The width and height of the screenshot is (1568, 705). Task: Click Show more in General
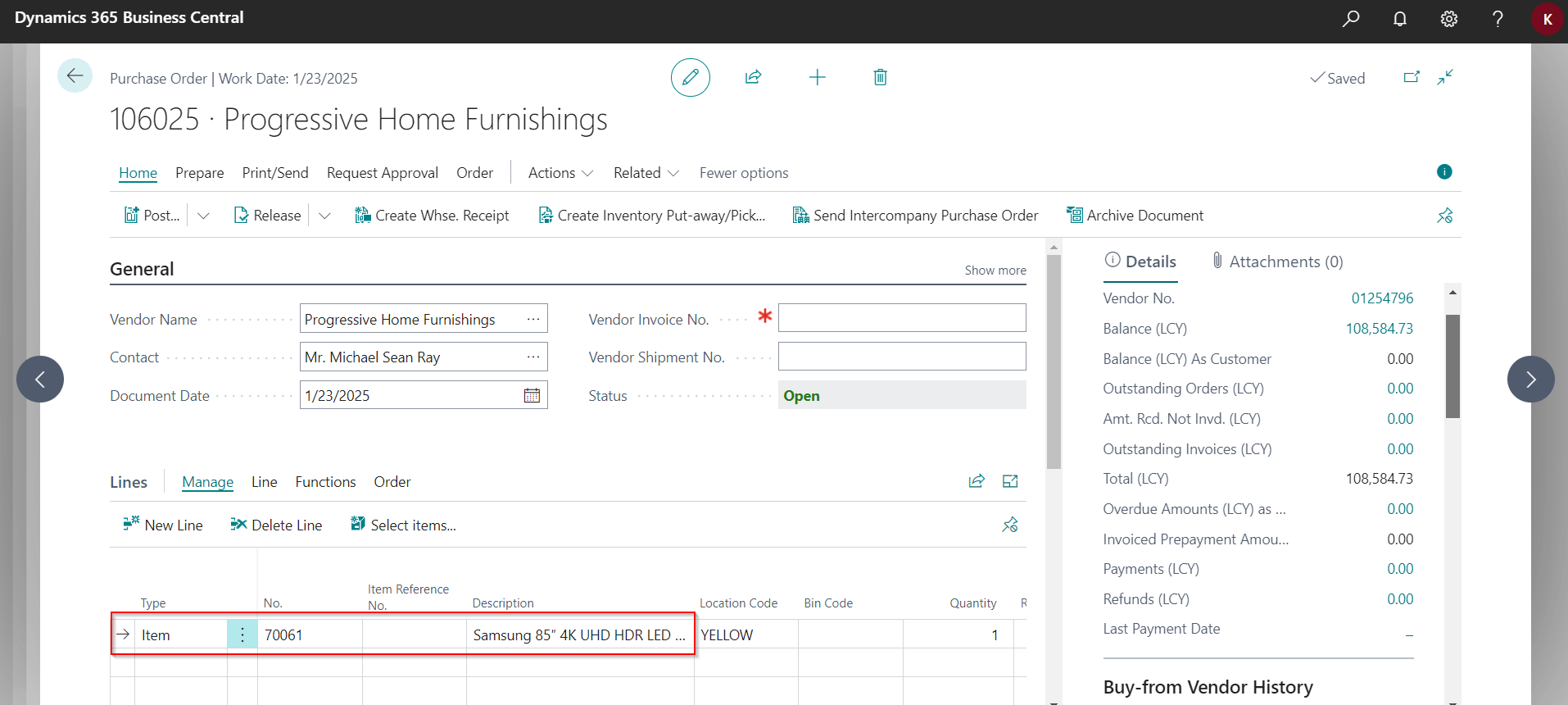point(995,271)
